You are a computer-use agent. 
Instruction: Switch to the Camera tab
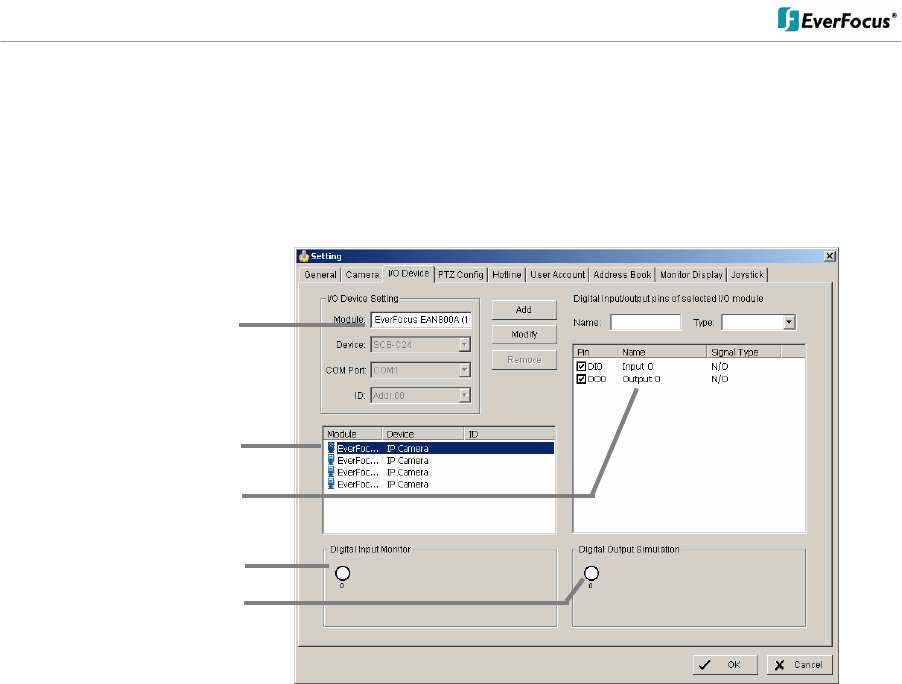click(362, 275)
